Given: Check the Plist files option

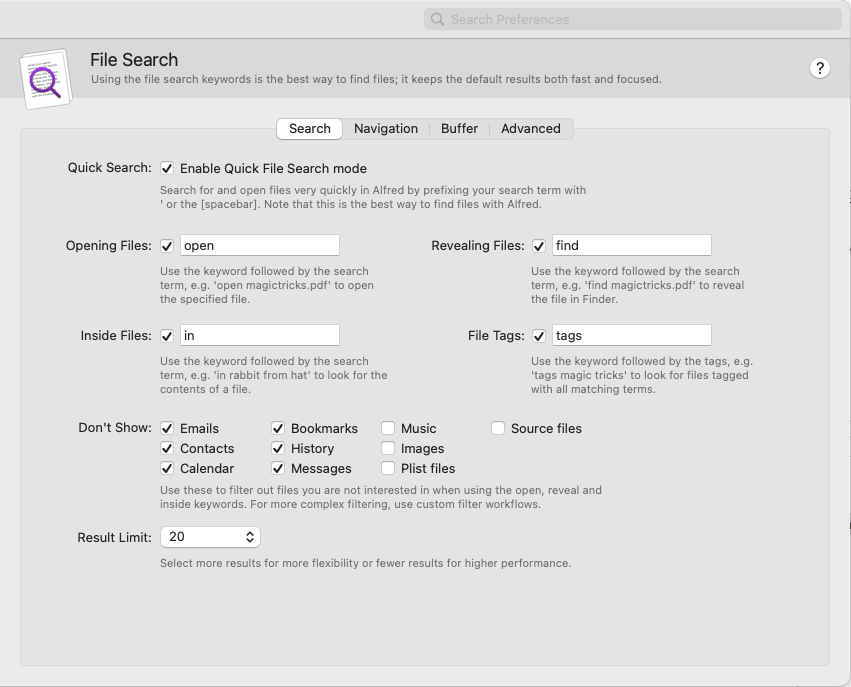Looking at the screenshot, I should (388, 468).
